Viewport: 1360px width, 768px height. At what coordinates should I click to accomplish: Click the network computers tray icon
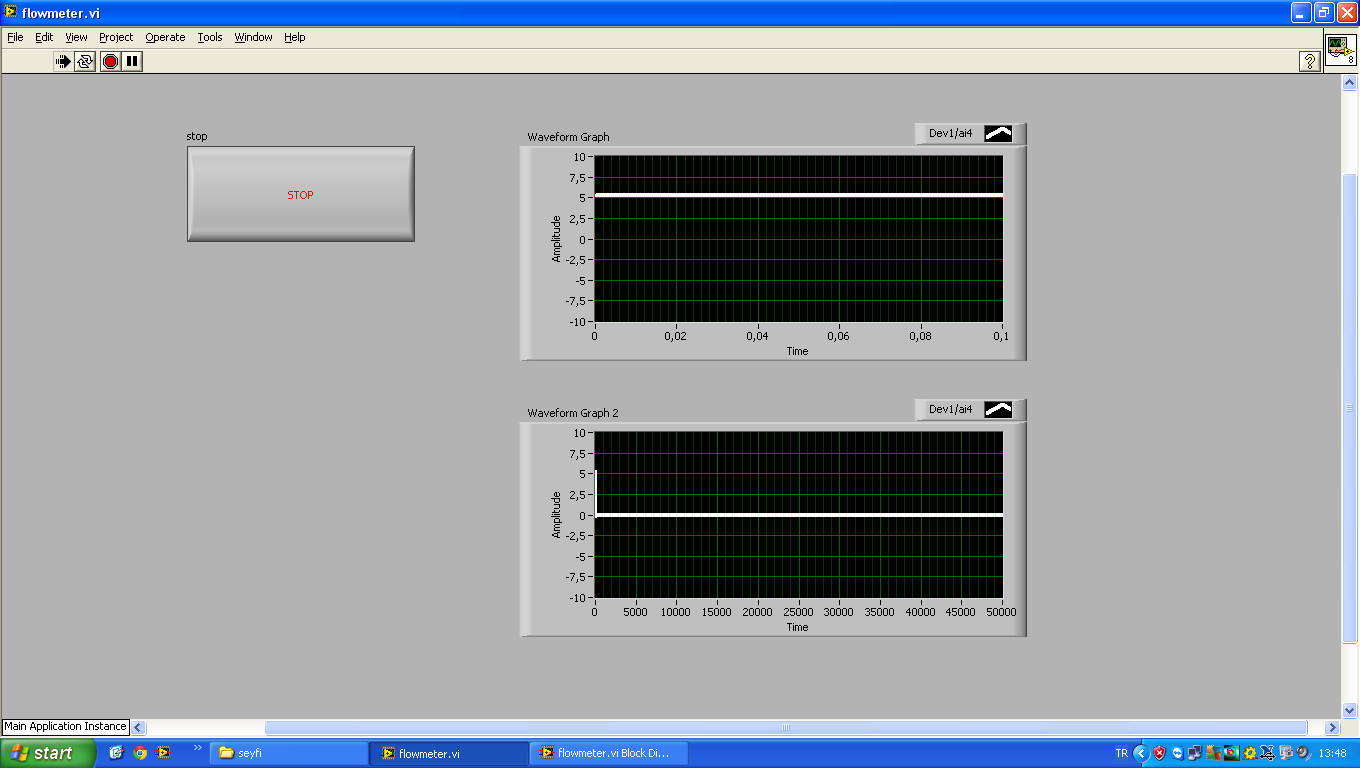(1195, 753)
